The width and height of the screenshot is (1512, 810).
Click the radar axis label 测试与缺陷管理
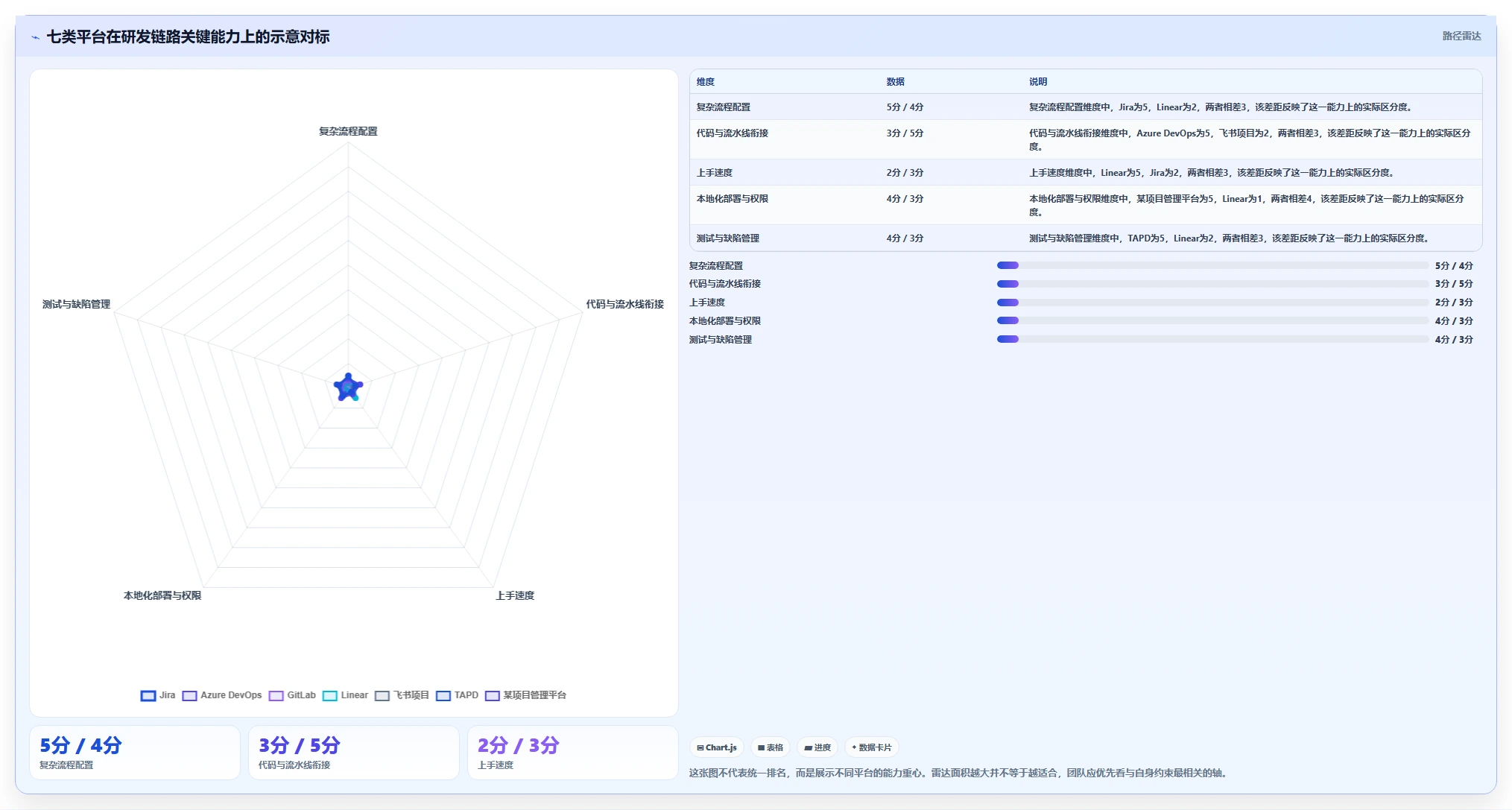pyautogui.click(x=76, y=304)
